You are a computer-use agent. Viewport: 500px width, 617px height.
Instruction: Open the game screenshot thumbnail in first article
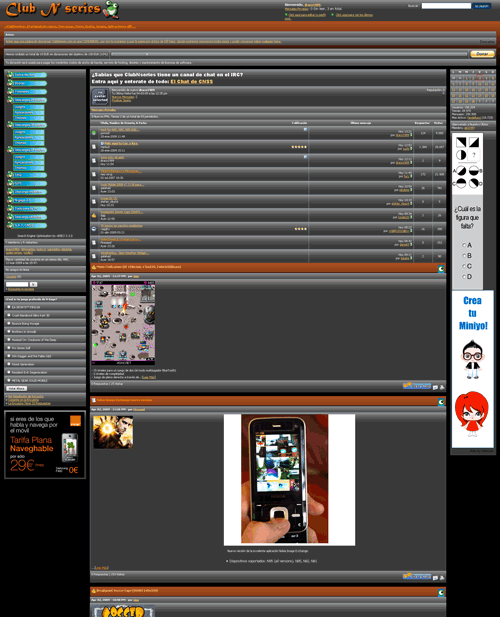(123, 323)
